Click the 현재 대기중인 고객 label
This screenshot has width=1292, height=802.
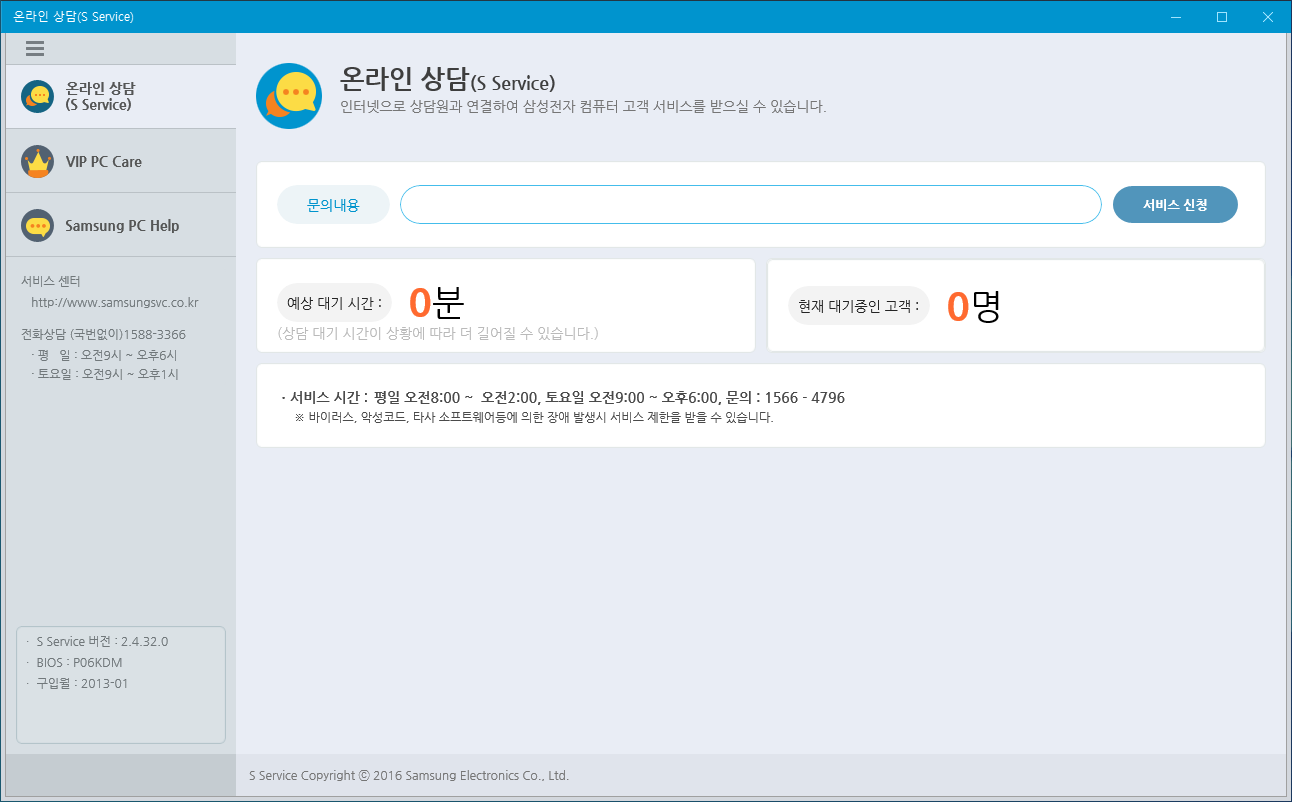coord(859,306)
